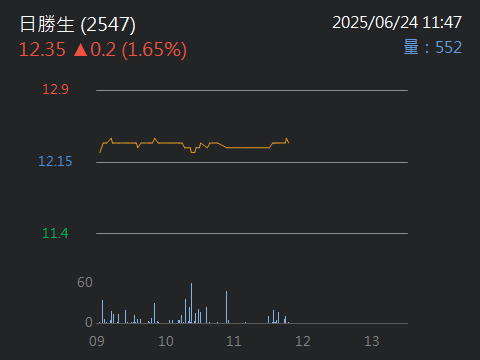Click the 60 volume axis label
The width and height of the screenshot is (480, 360).
[x=85, y=283]
